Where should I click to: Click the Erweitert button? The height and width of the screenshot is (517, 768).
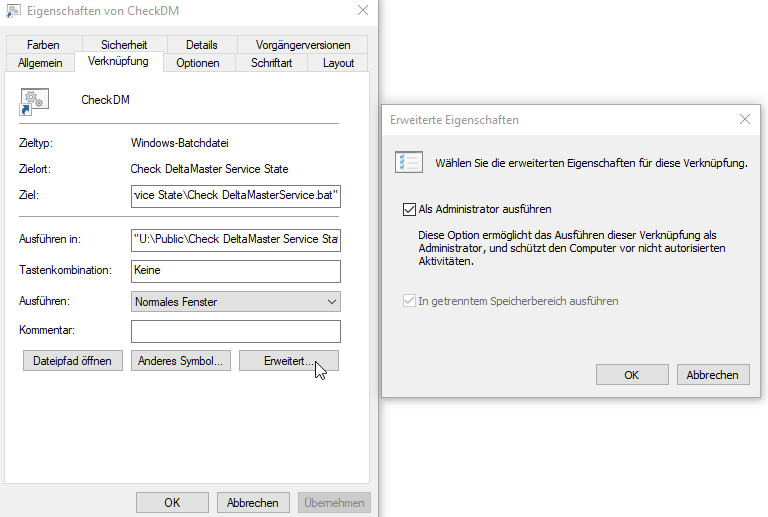point(289,360)
